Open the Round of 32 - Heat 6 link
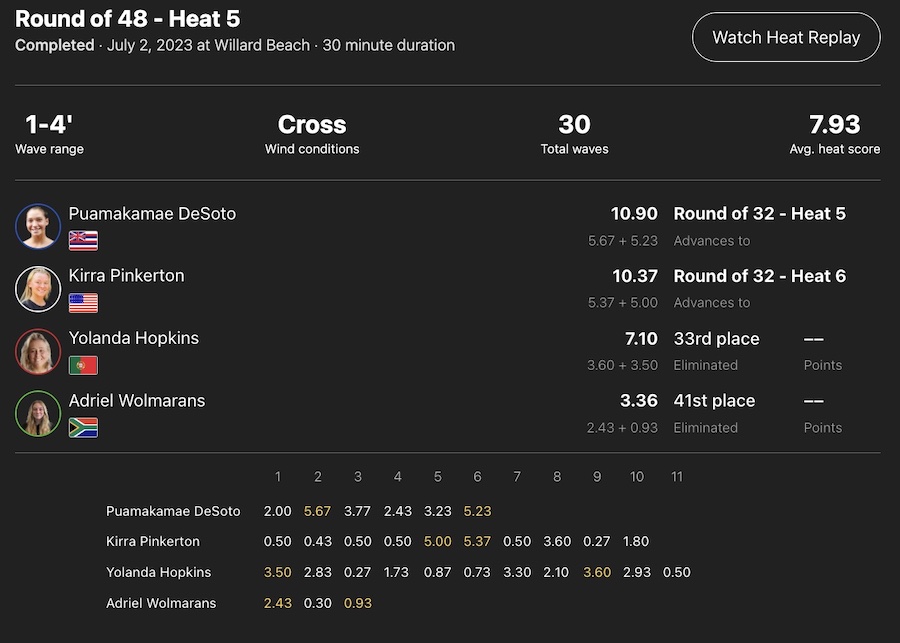900x643 pixels. point(759,276)
